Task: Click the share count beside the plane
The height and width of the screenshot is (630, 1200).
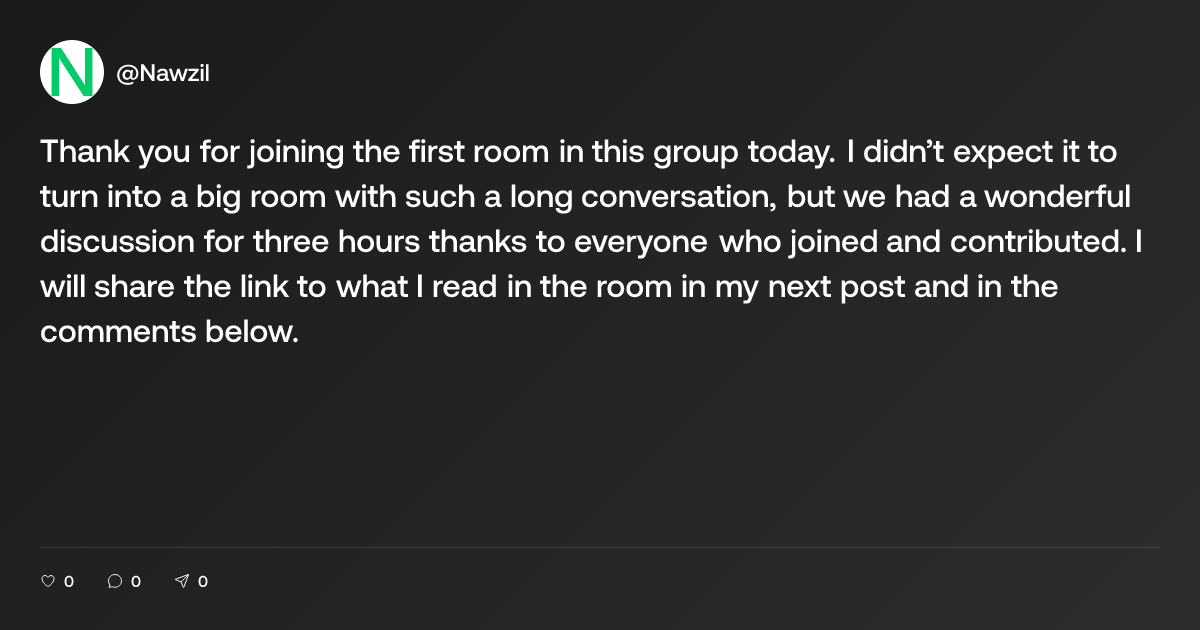Action: click(x=203, y=581)
